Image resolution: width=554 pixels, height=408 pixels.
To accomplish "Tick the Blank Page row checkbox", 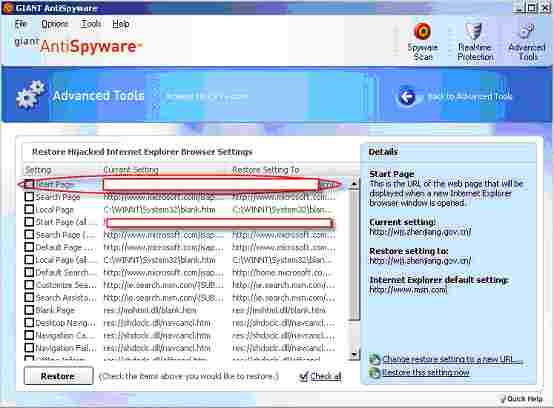I will (x=29, y=310).
